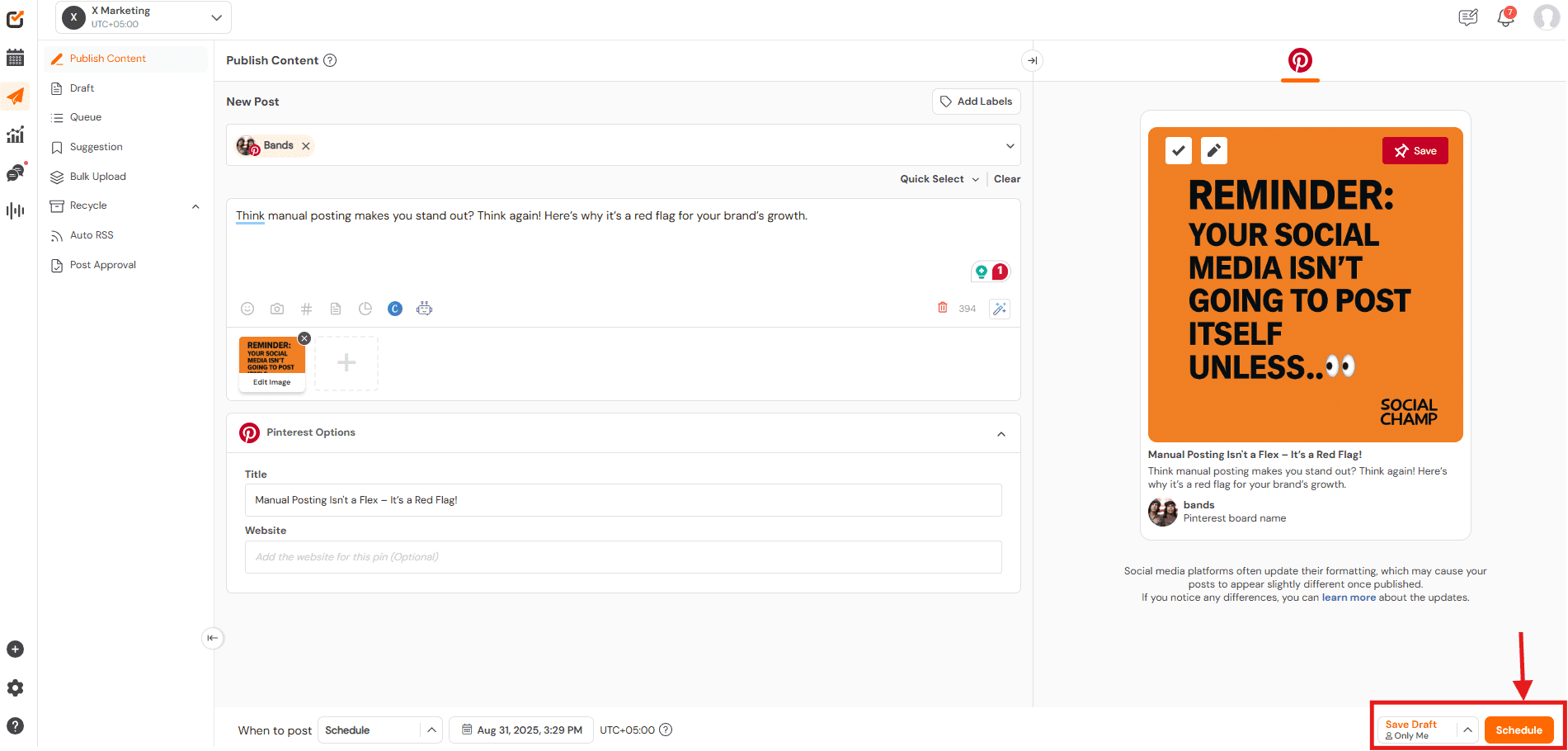Open the Post Approval section
The image size is (1568, 751).
[101, 264]
